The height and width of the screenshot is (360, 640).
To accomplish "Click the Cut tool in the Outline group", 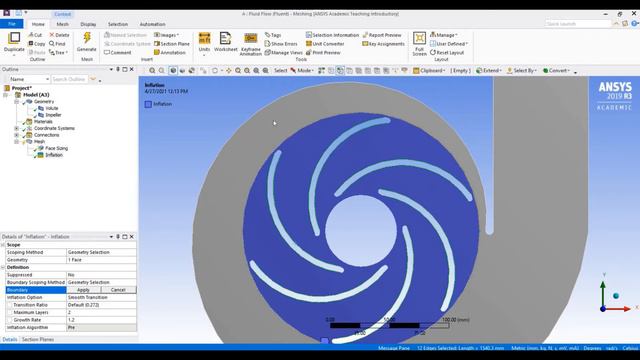I will [36, 35].
